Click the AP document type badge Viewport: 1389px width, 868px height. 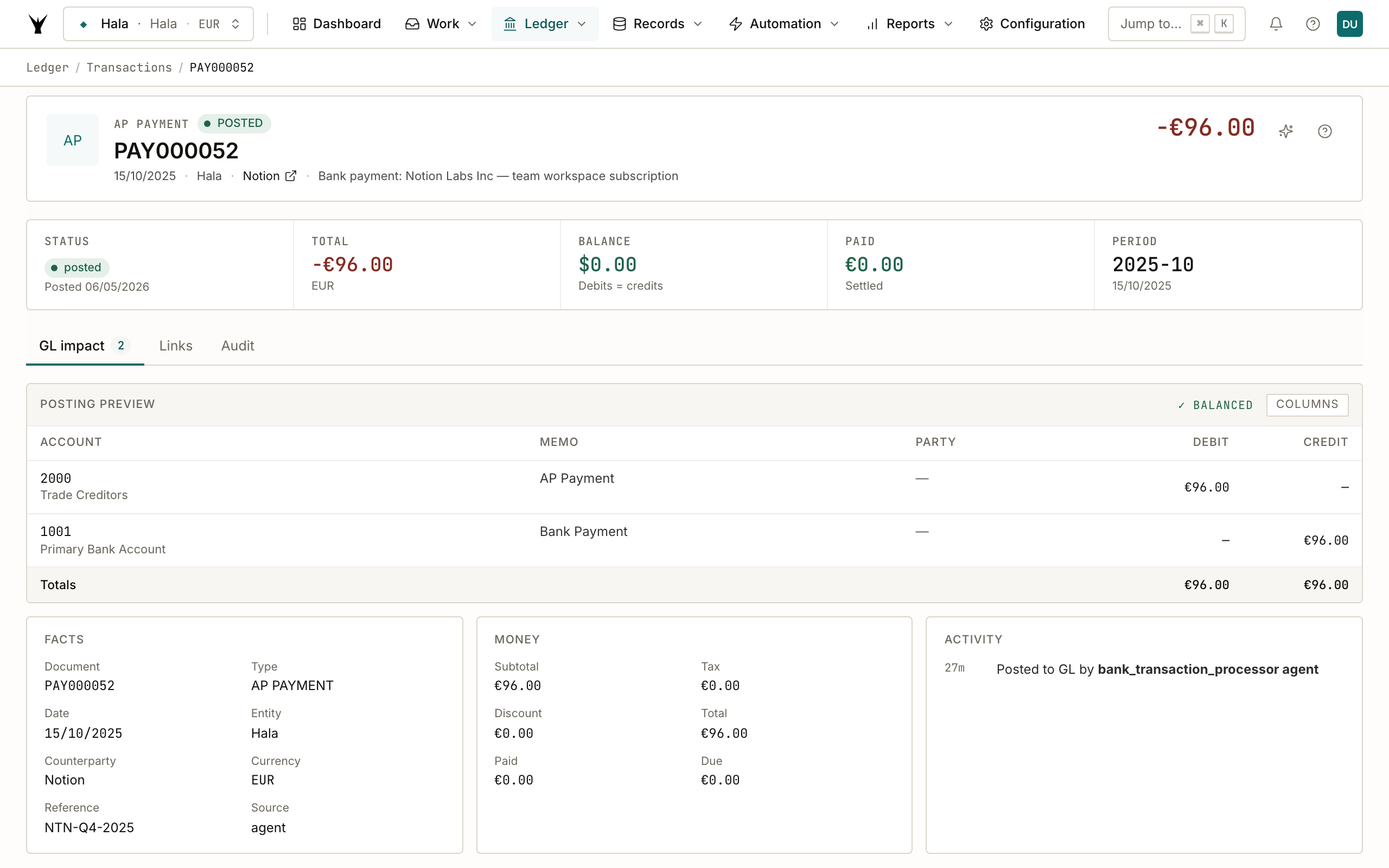click(72, 140)
